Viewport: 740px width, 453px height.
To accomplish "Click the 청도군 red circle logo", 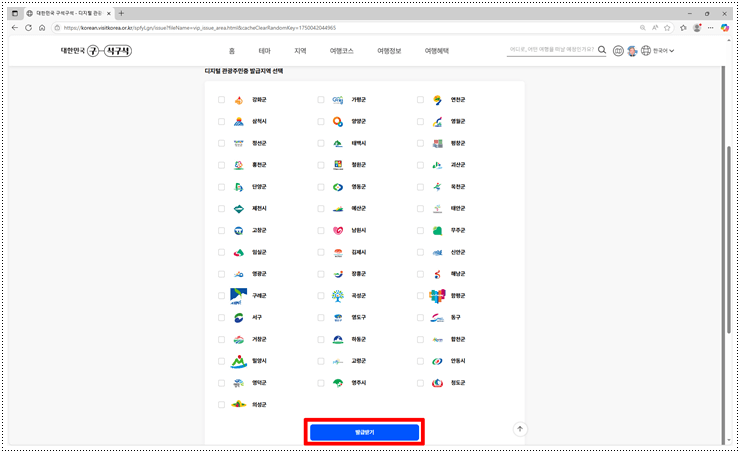I will [437, 383].
